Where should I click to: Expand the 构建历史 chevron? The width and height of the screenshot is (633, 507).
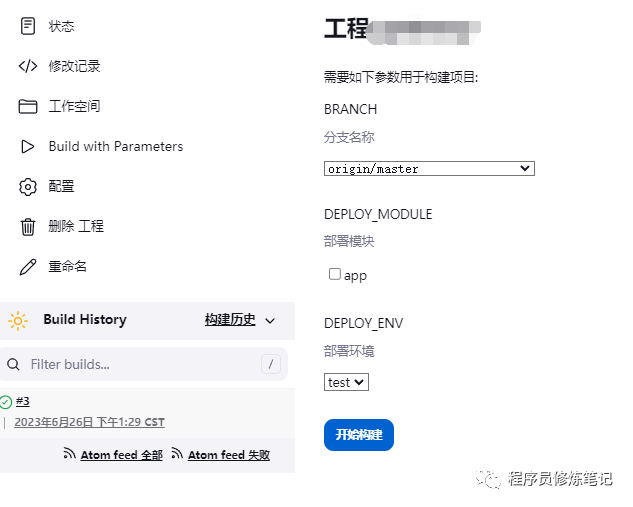270,320
